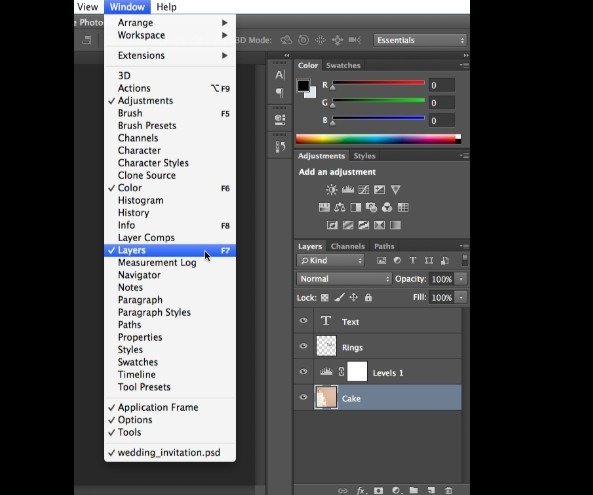Open the Kind layer filter dropdown
Image resolution: width=593 pixels, height=495 pixels.
[331, 260]
